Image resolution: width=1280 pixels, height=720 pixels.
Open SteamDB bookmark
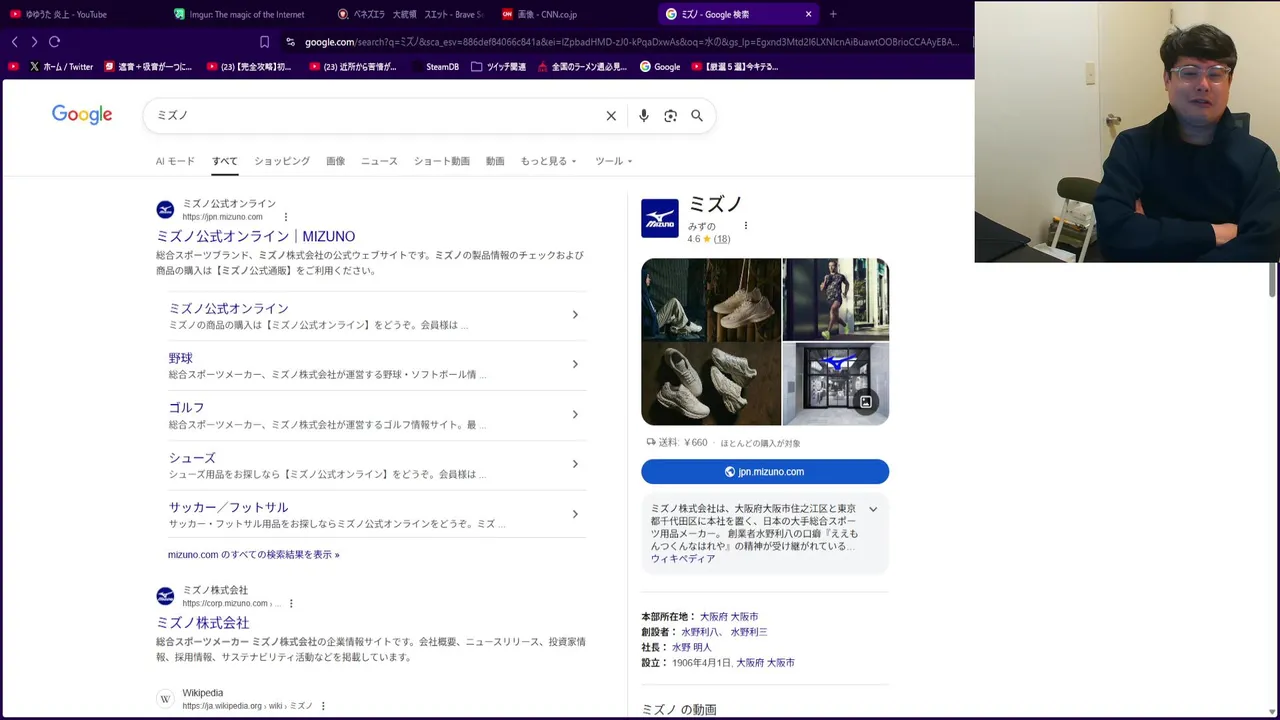434,67
